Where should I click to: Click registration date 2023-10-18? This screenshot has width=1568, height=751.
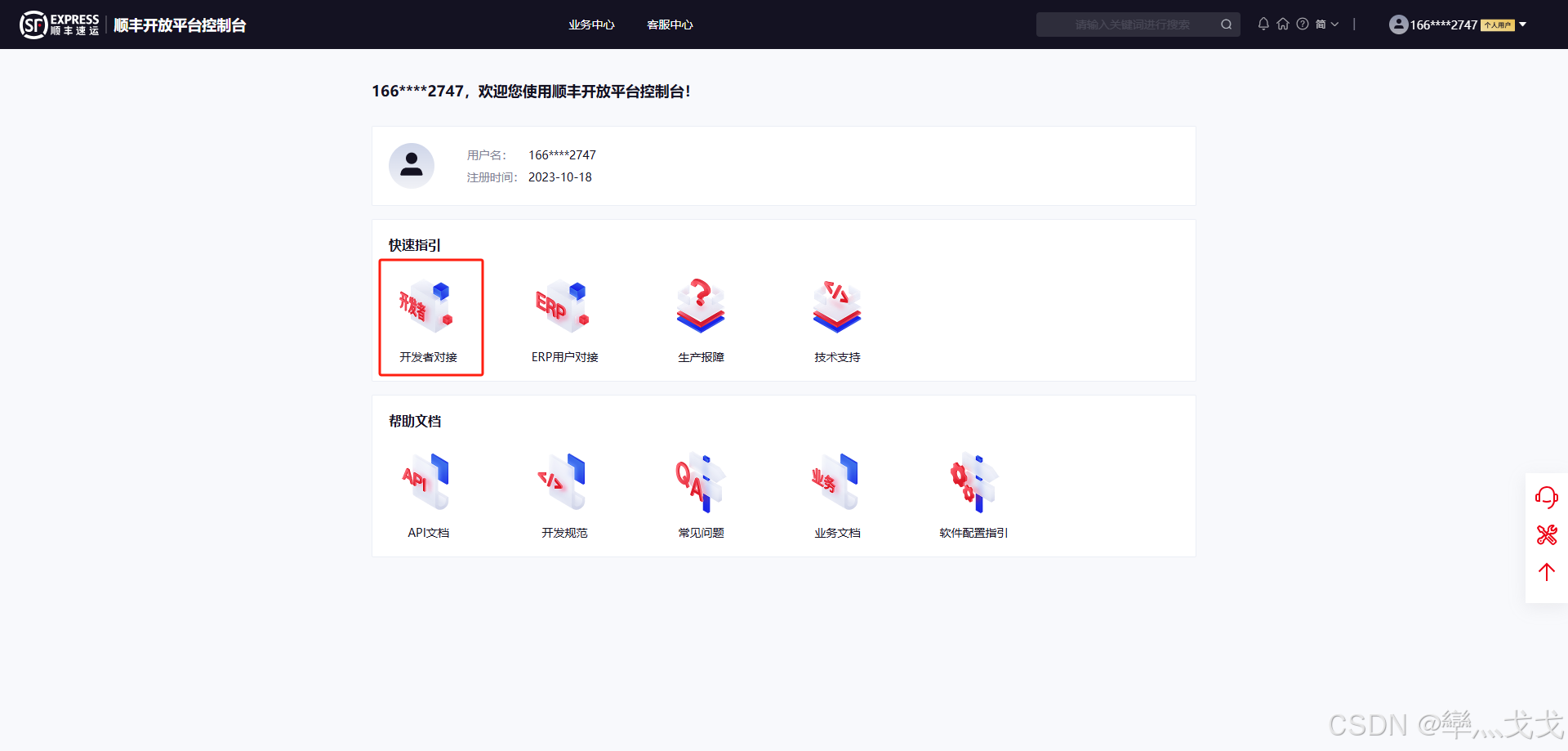pyautogui.click(x=560, y=177)
